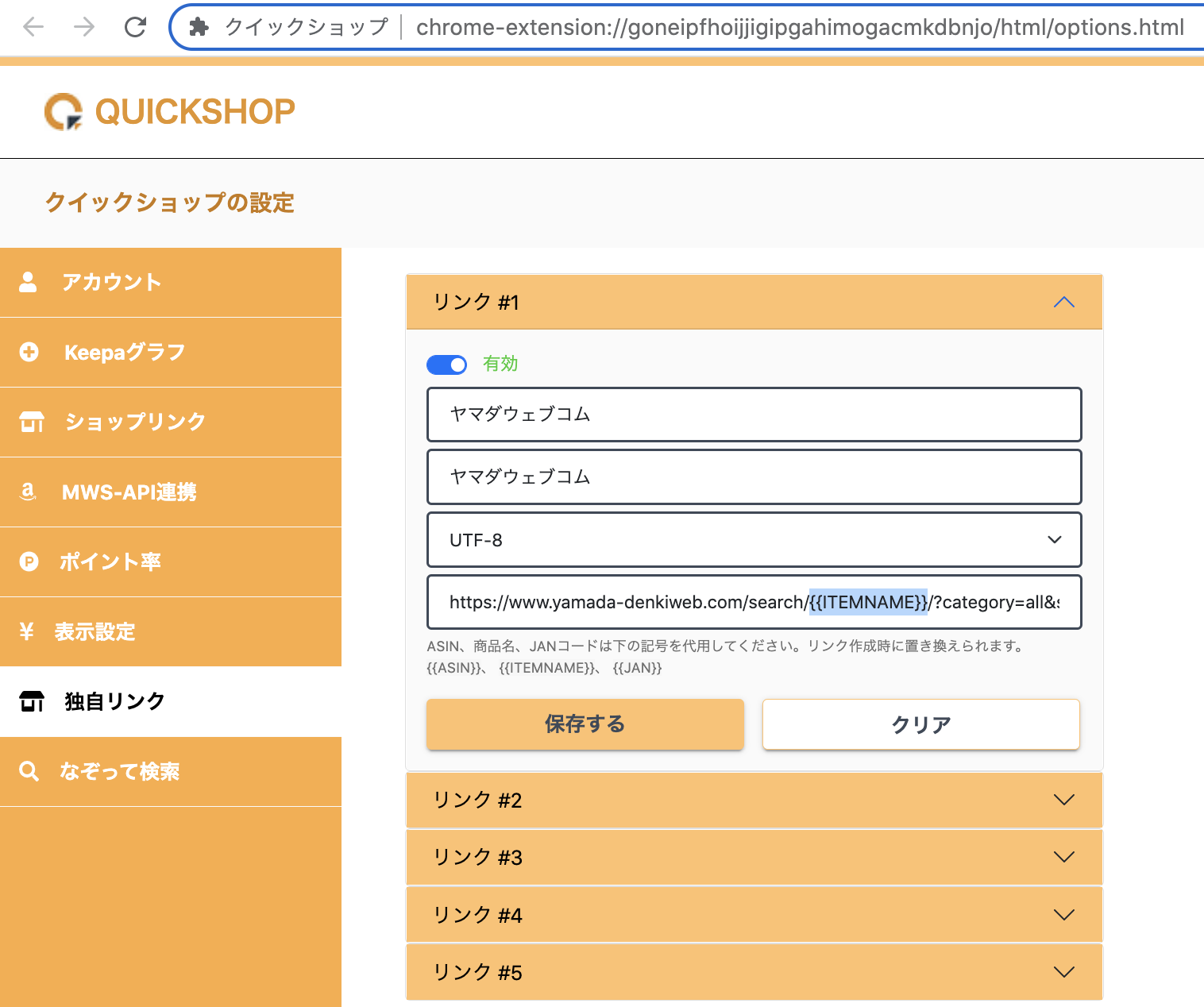Click the Amazon icon beside MWS-API連携
The width and height of the screenshot is (1204, 1007).
[x=28, y=492]
